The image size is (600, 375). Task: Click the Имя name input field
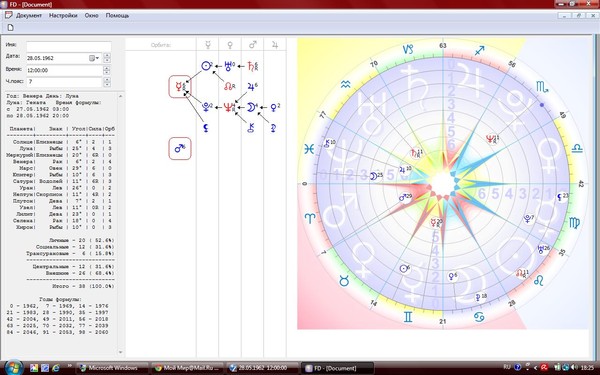pos(69,46)
